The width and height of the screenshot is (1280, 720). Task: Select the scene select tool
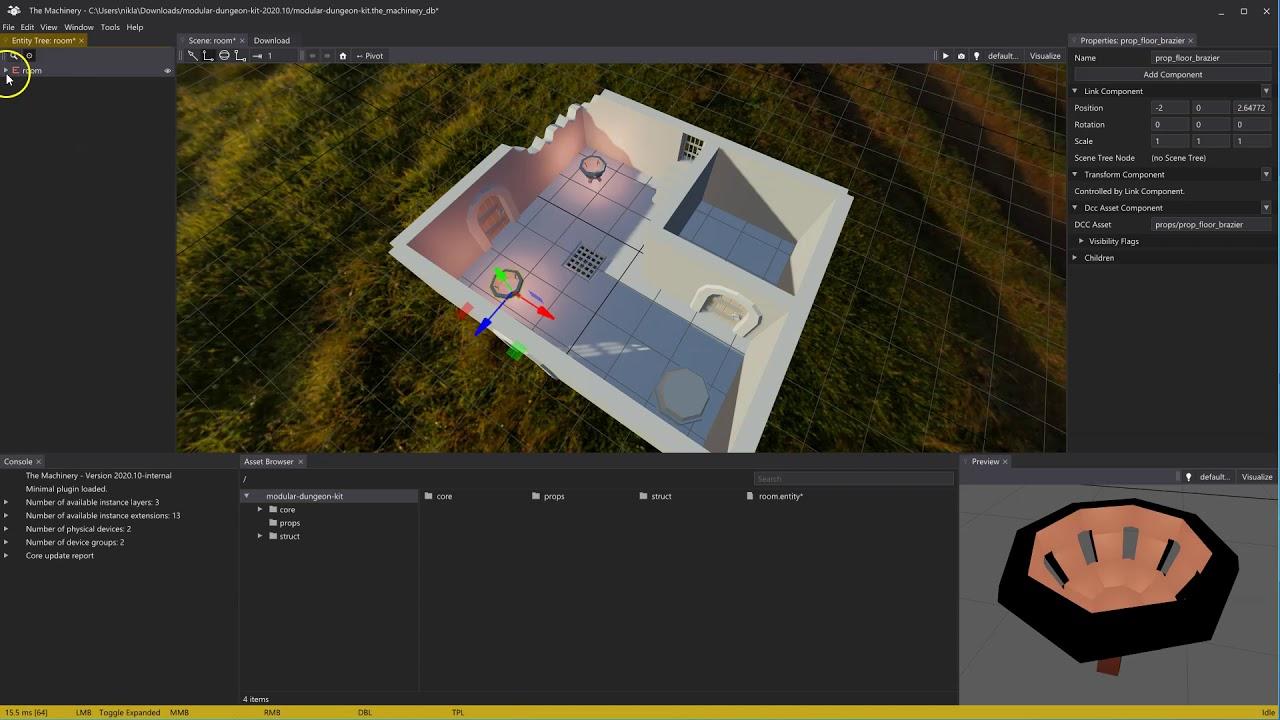(192, 56)
